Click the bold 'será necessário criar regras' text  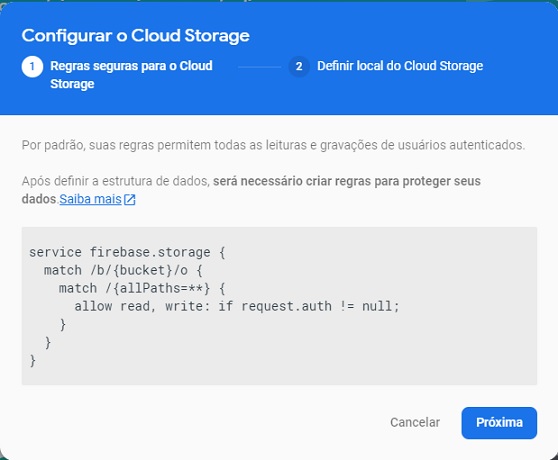[x=251, y=190]
